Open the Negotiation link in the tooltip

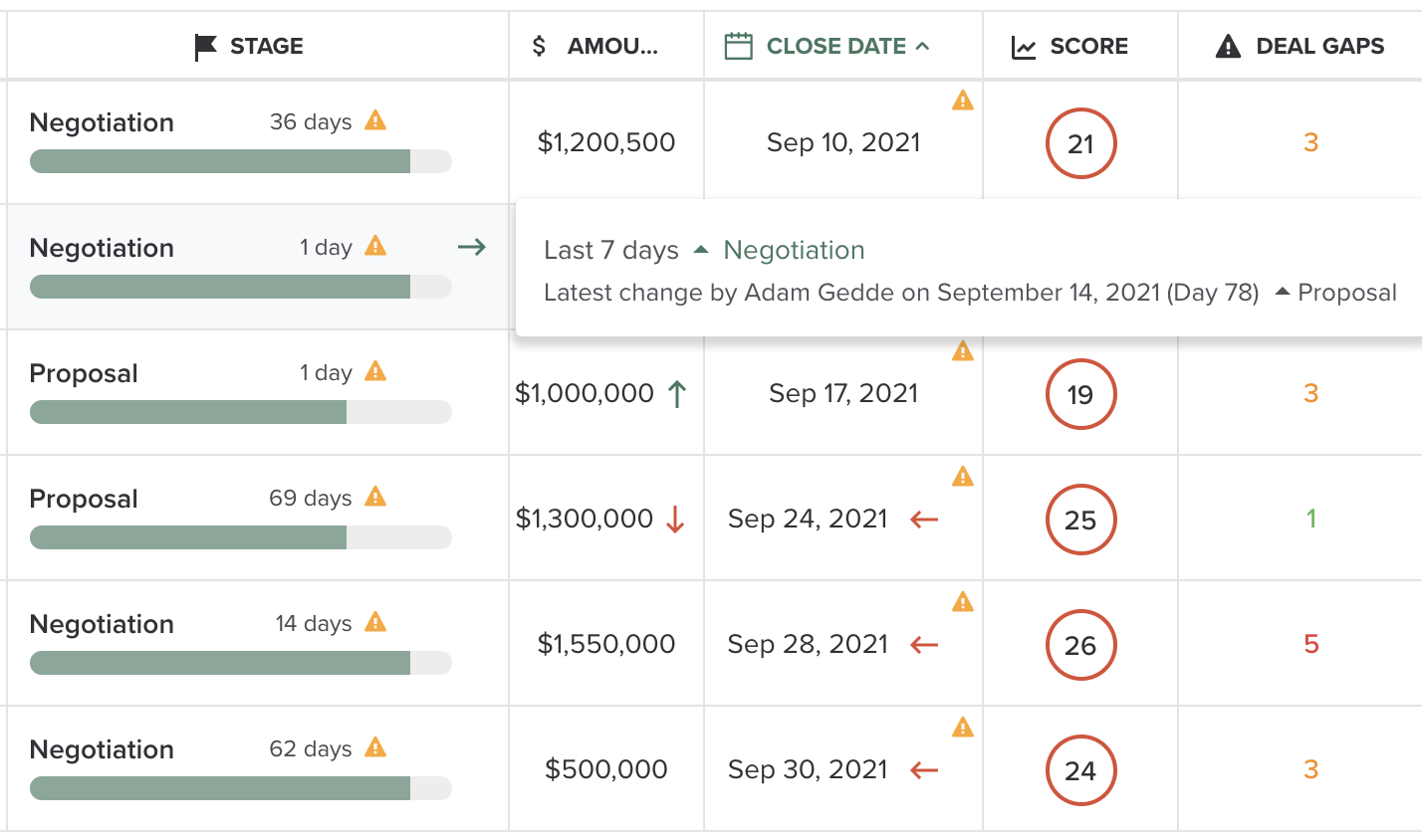coord(794,250)
